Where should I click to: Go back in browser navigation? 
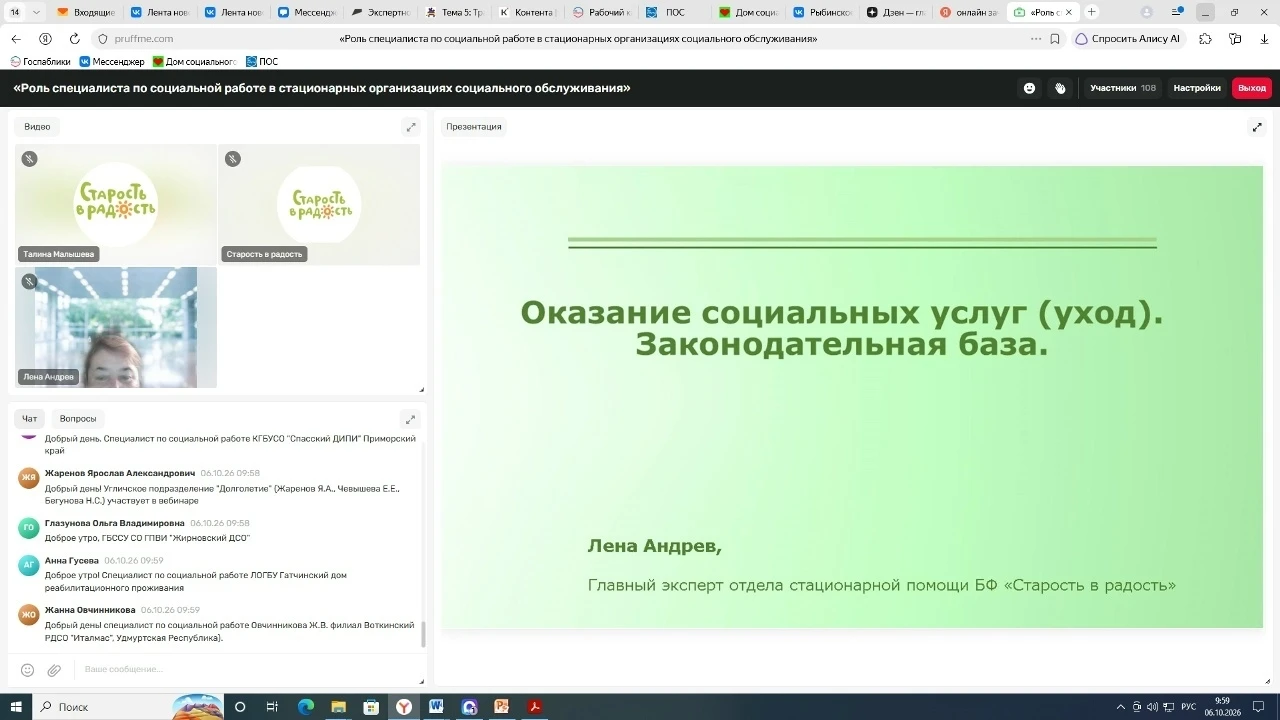coord(15,38)
